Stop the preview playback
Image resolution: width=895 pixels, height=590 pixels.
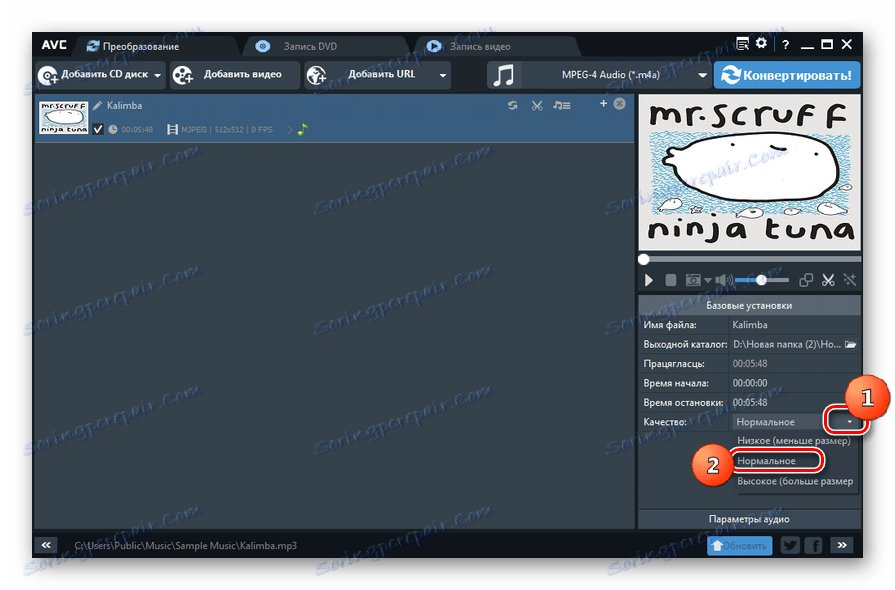671,280
